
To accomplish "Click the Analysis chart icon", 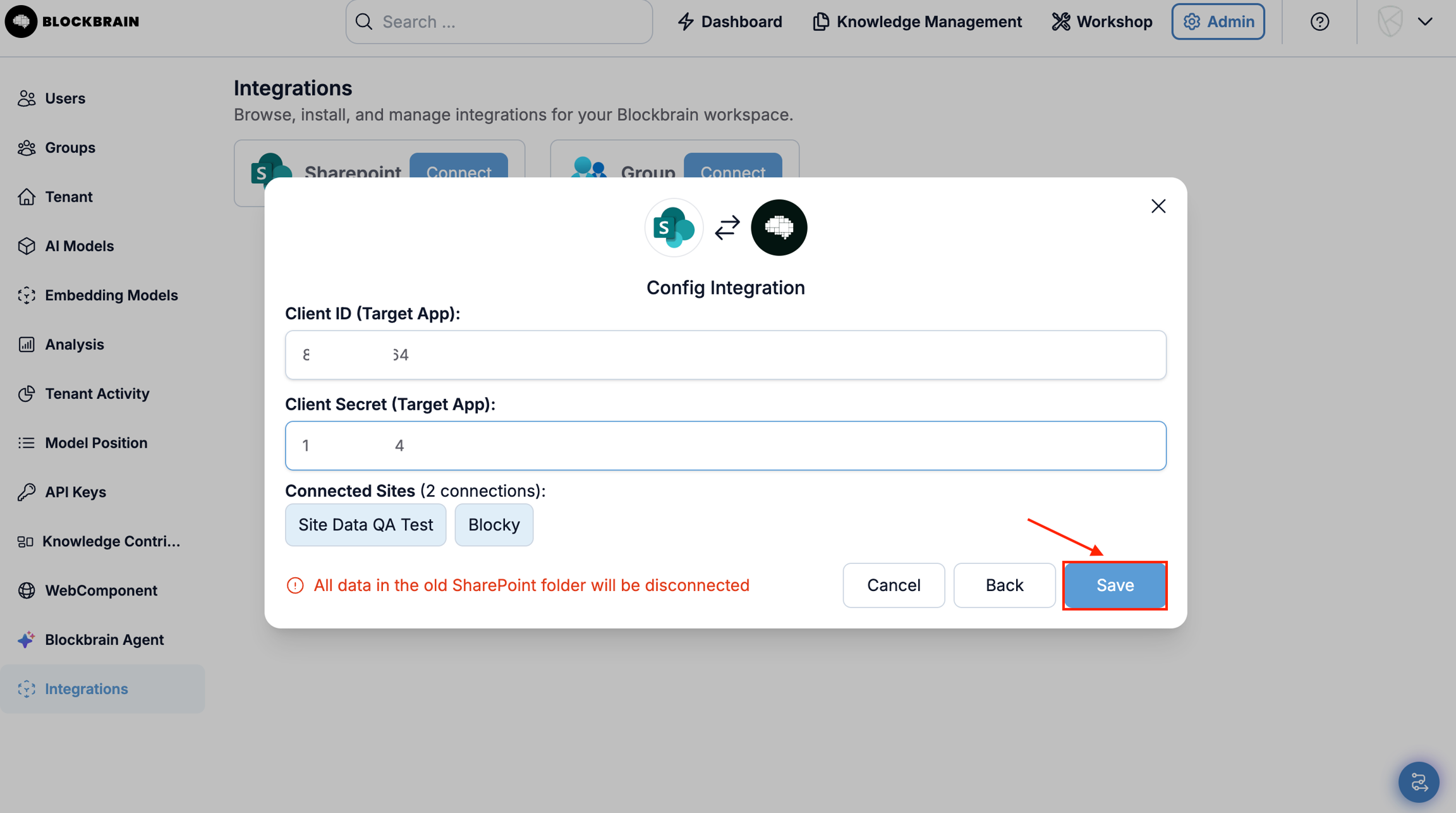I will click(27, 345).
